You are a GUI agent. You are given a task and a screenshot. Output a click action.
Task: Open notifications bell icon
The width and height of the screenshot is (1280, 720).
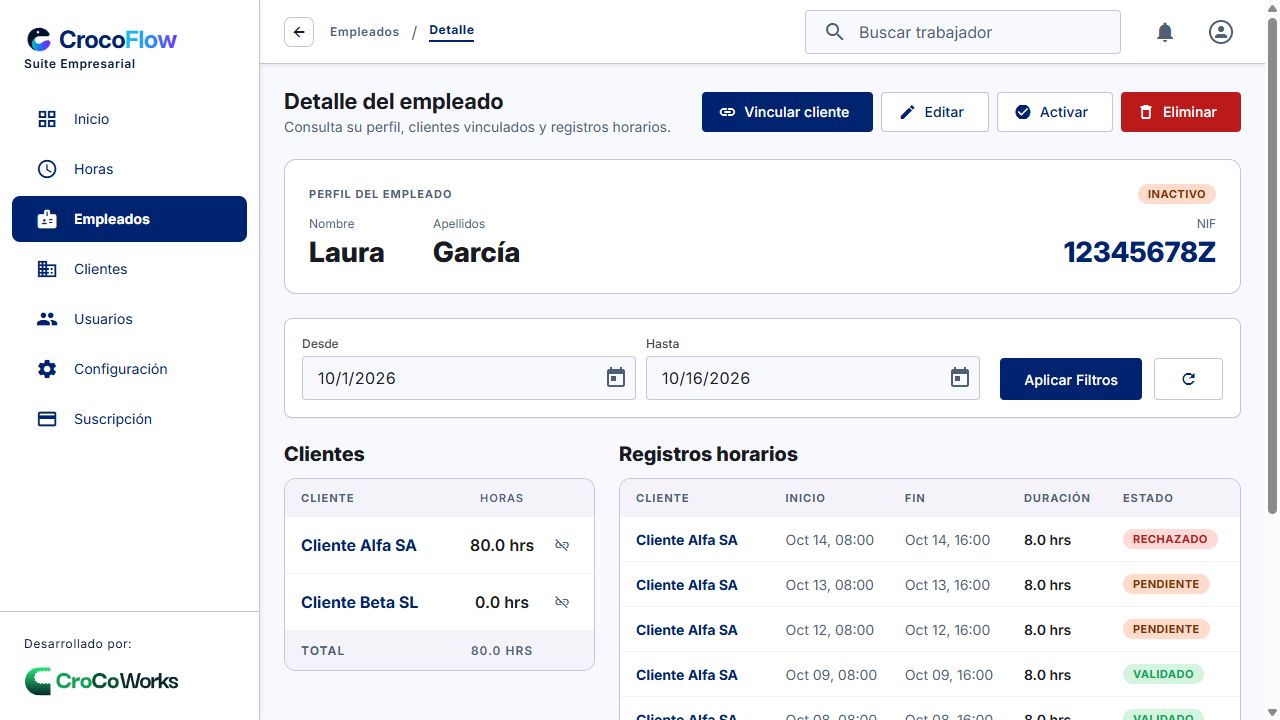(1165, 32)
